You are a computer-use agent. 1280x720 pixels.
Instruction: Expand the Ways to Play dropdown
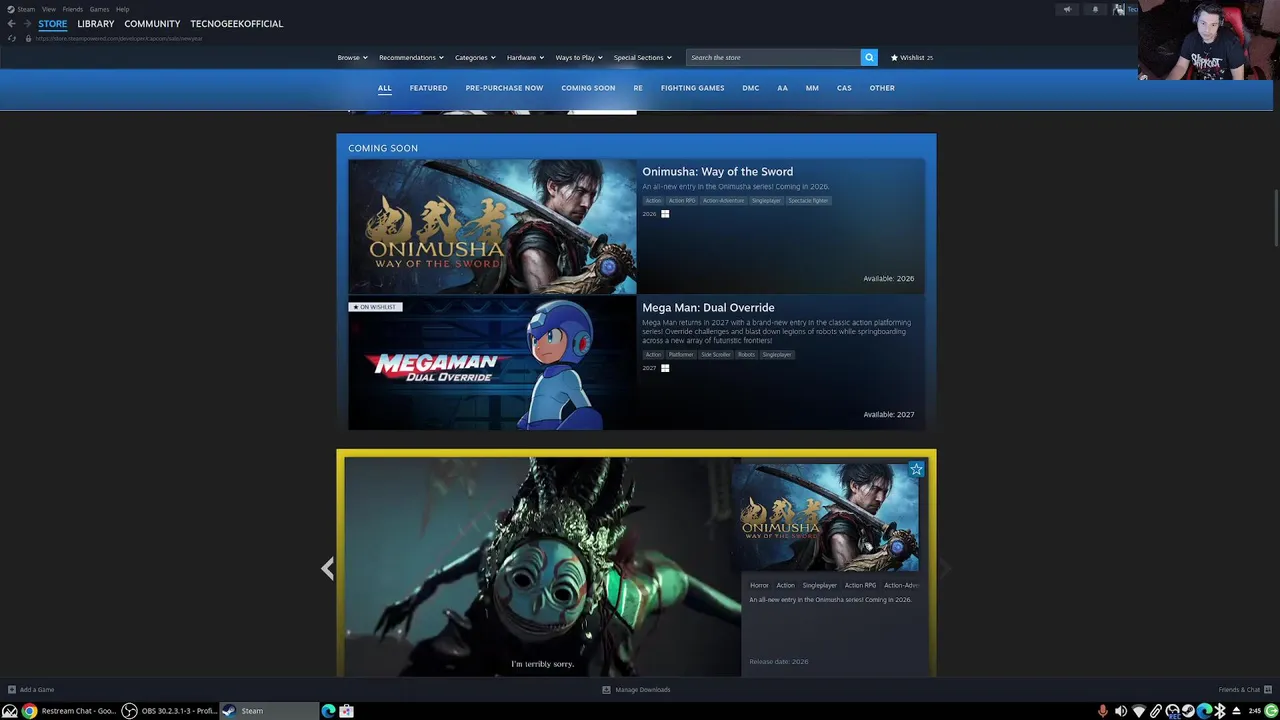579,57
